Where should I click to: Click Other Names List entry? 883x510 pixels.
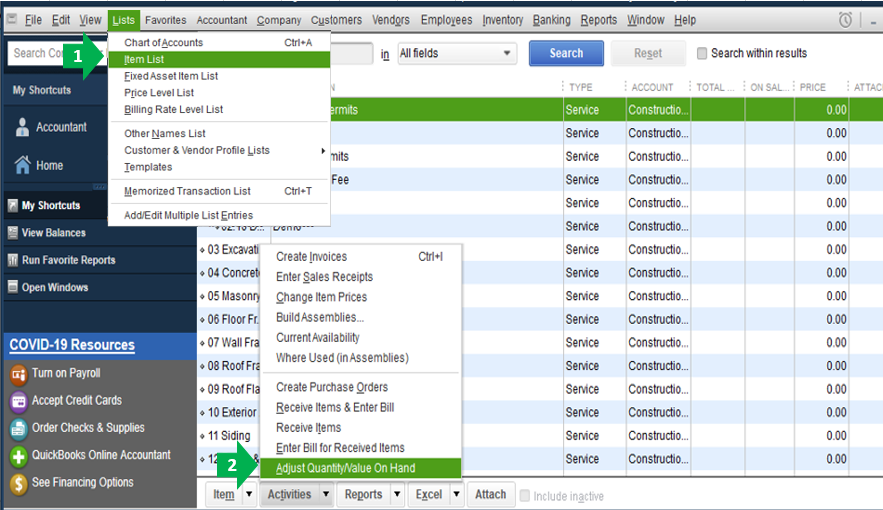point(219,133)
